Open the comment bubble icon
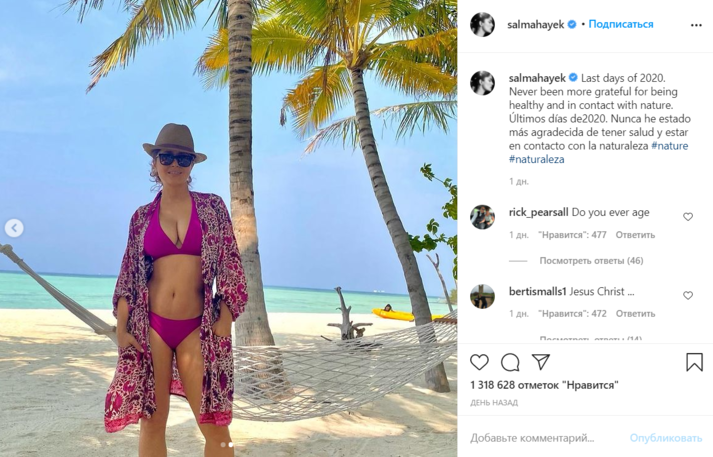 click(x=510, y=362)
